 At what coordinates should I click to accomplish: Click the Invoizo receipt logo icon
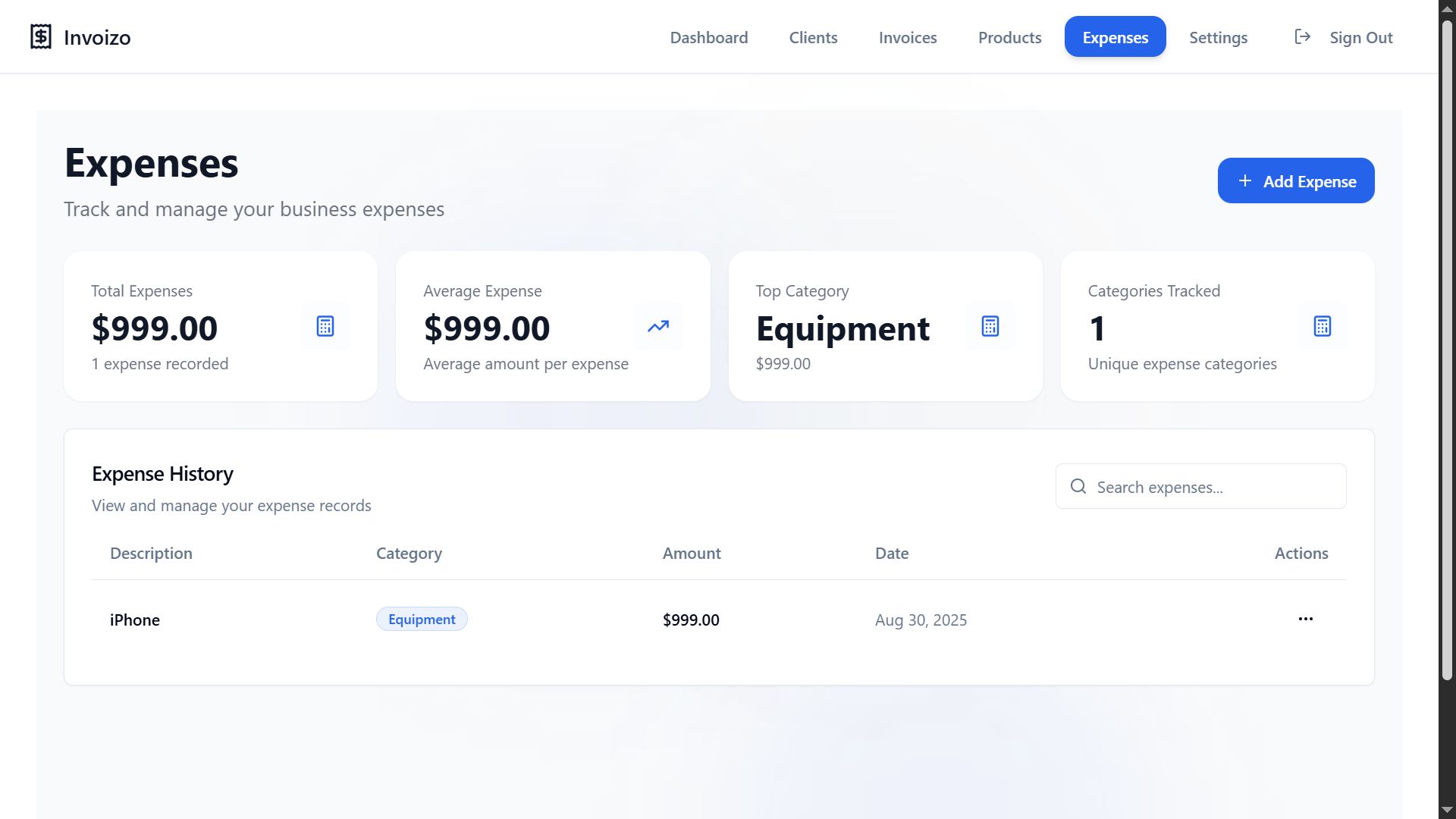pos(41,36)
